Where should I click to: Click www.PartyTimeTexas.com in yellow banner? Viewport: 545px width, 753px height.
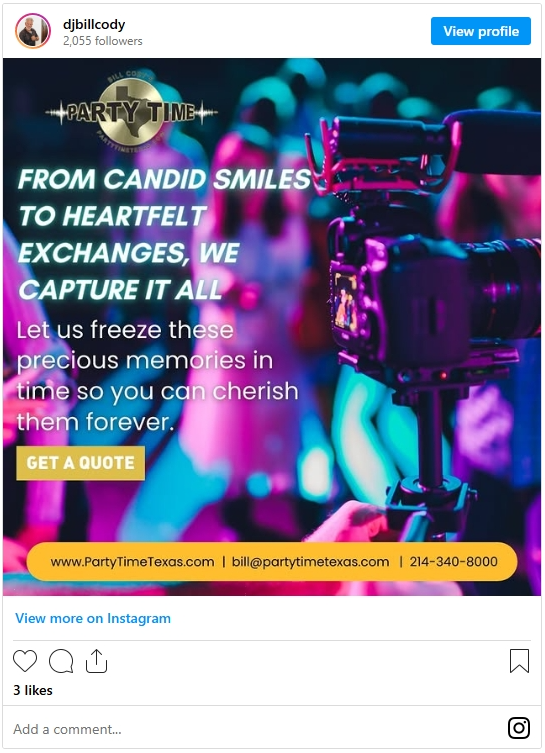[132, 562]
